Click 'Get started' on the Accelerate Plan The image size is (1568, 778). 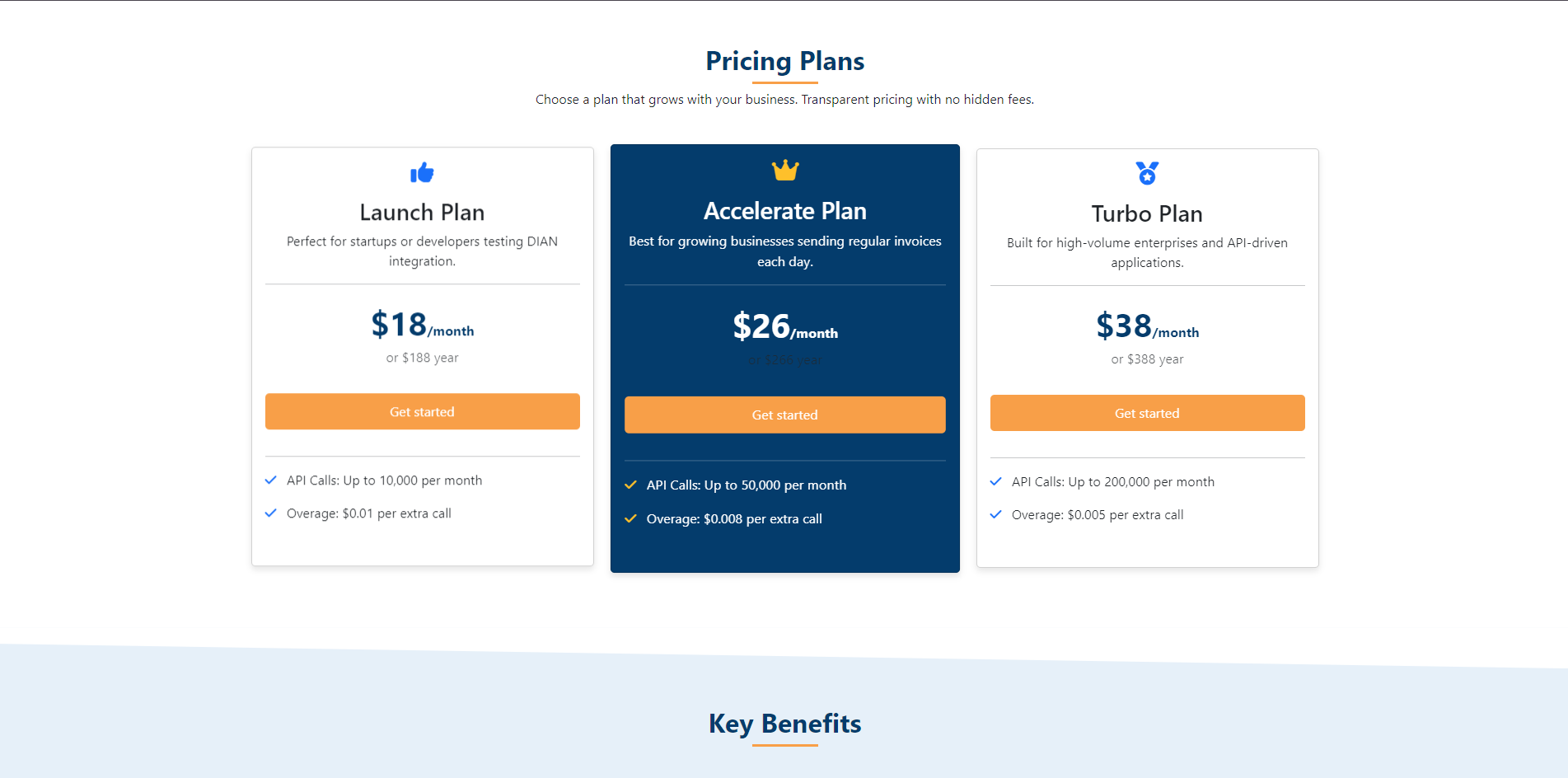pos(784,415)
